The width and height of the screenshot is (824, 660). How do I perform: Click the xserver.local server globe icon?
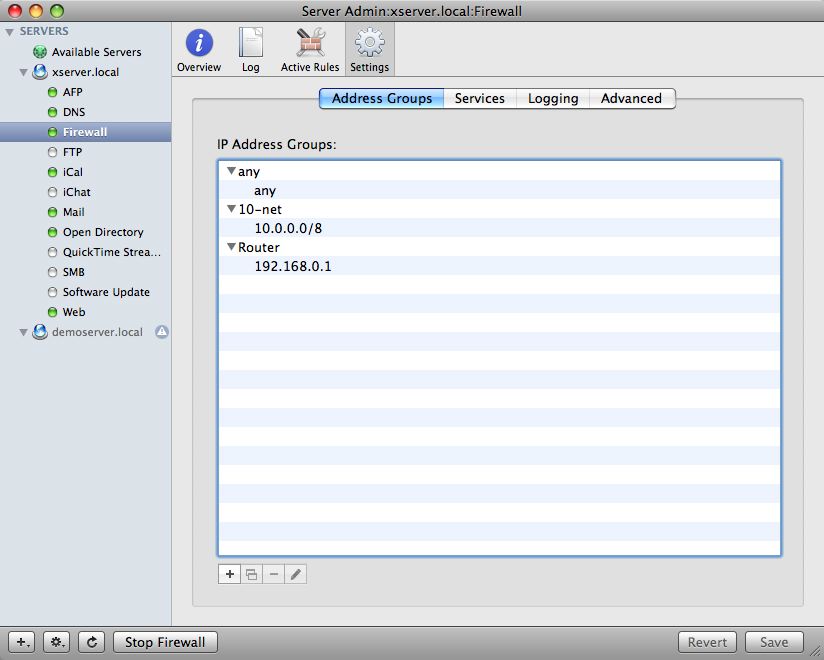coord(40,72)
